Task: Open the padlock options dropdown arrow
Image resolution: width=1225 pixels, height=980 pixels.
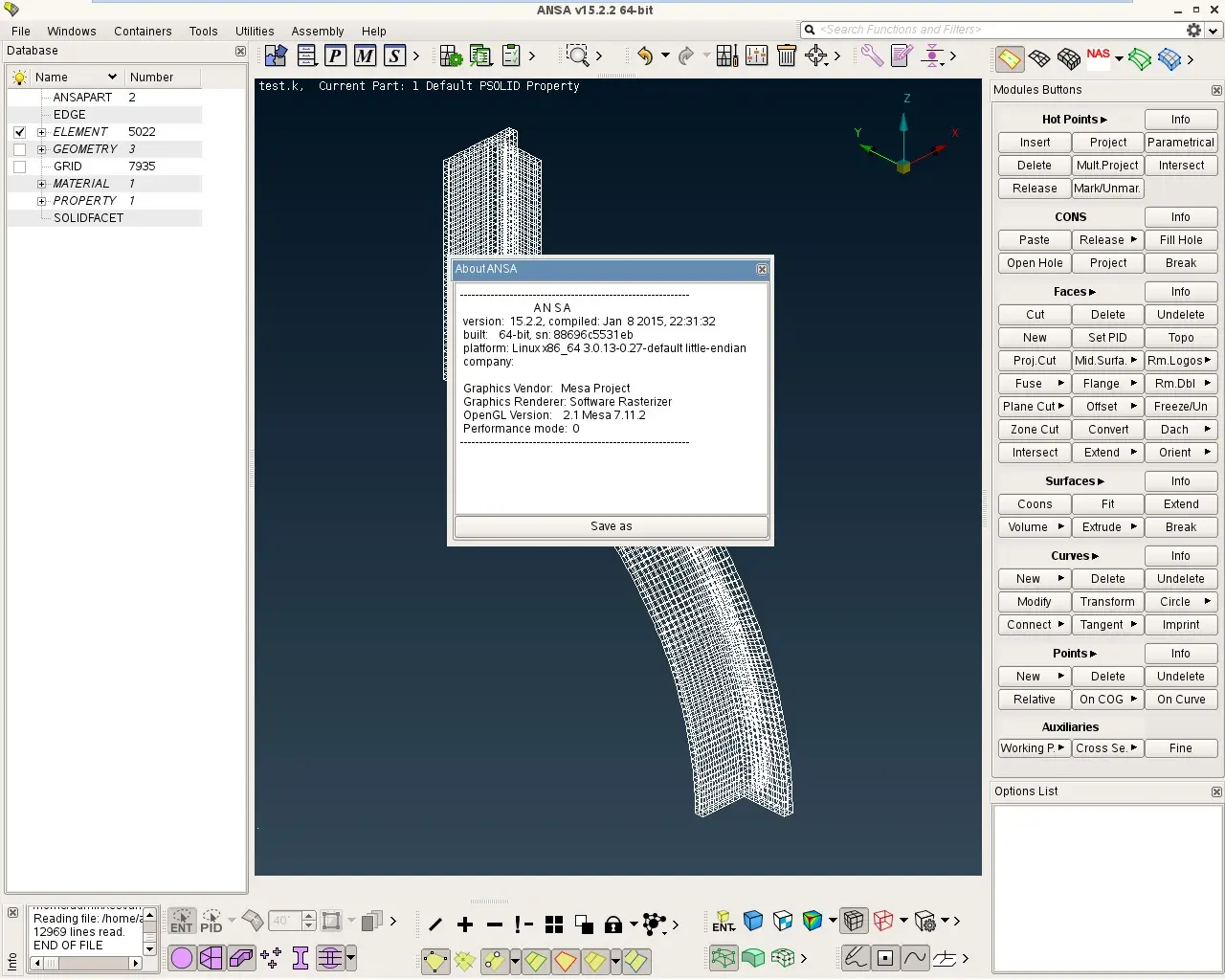Action: (x=634, y=924)
